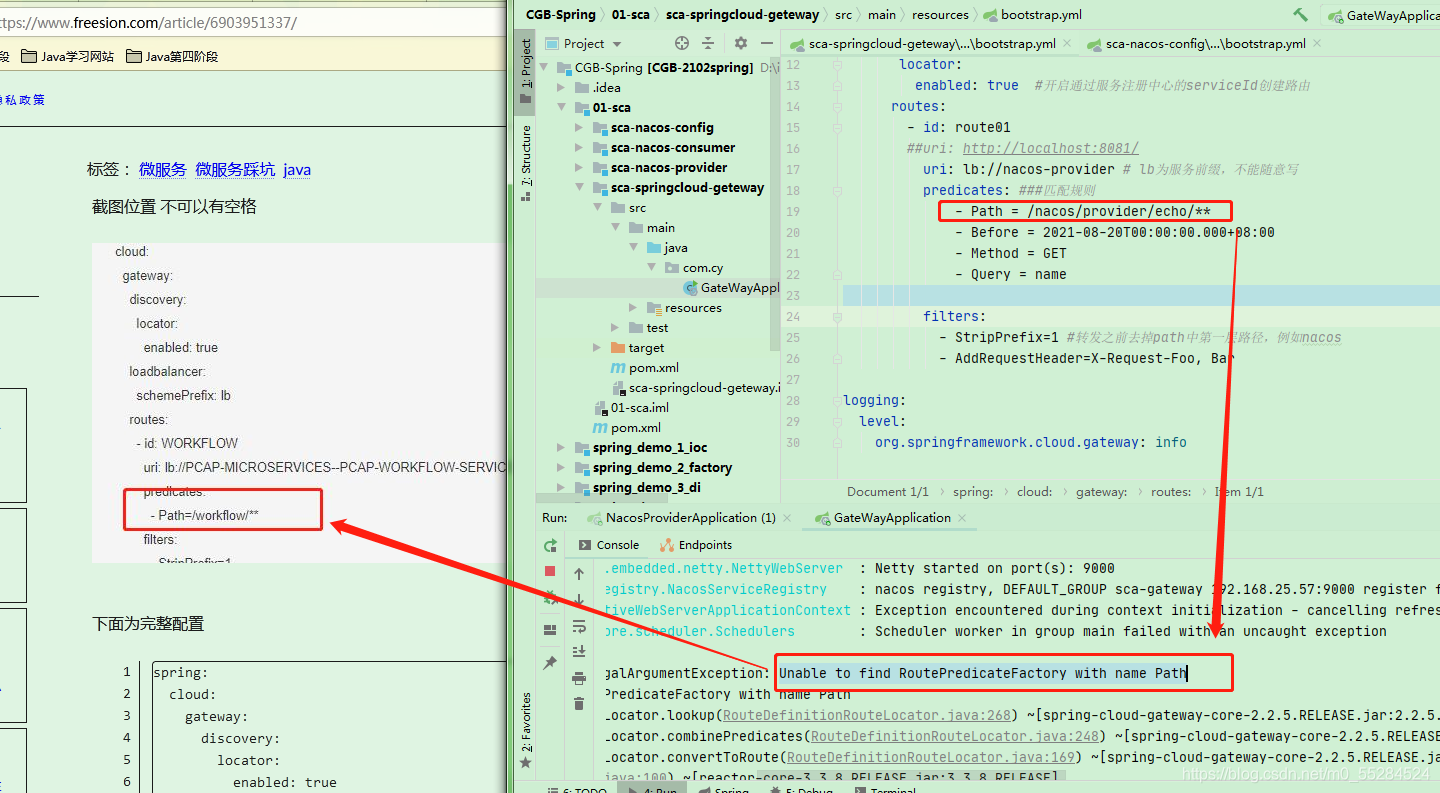Open the Console tab in Run panel
Viewport: 1440px width, 793px height.
(609, 545)
